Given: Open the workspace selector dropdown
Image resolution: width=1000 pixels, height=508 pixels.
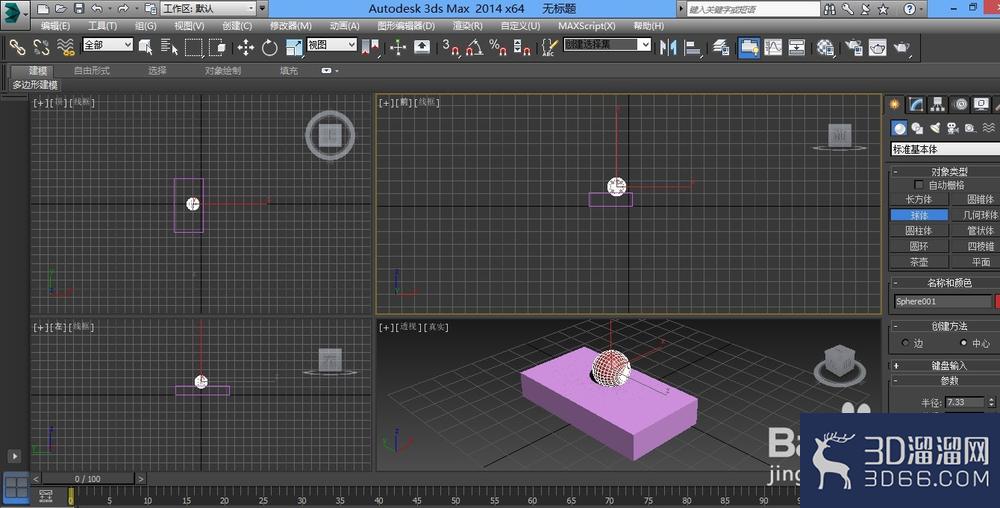Looking at the screenshot, I should click(x=209, y=8).
